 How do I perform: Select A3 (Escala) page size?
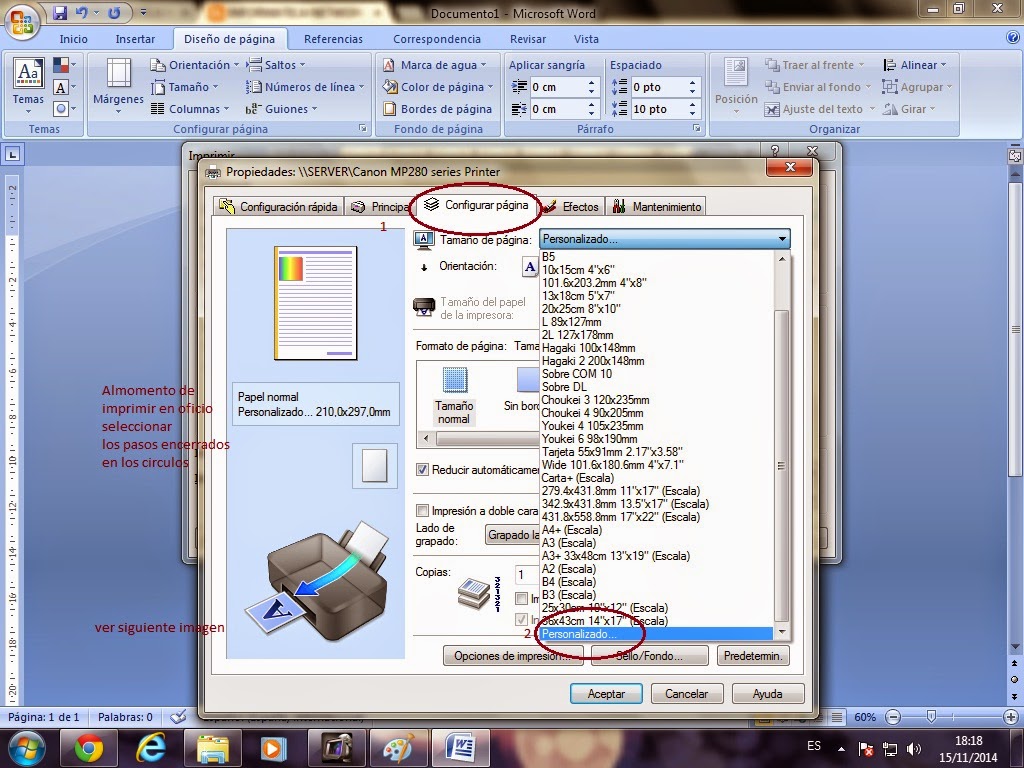pyautogui.click(x=656, y=543)
